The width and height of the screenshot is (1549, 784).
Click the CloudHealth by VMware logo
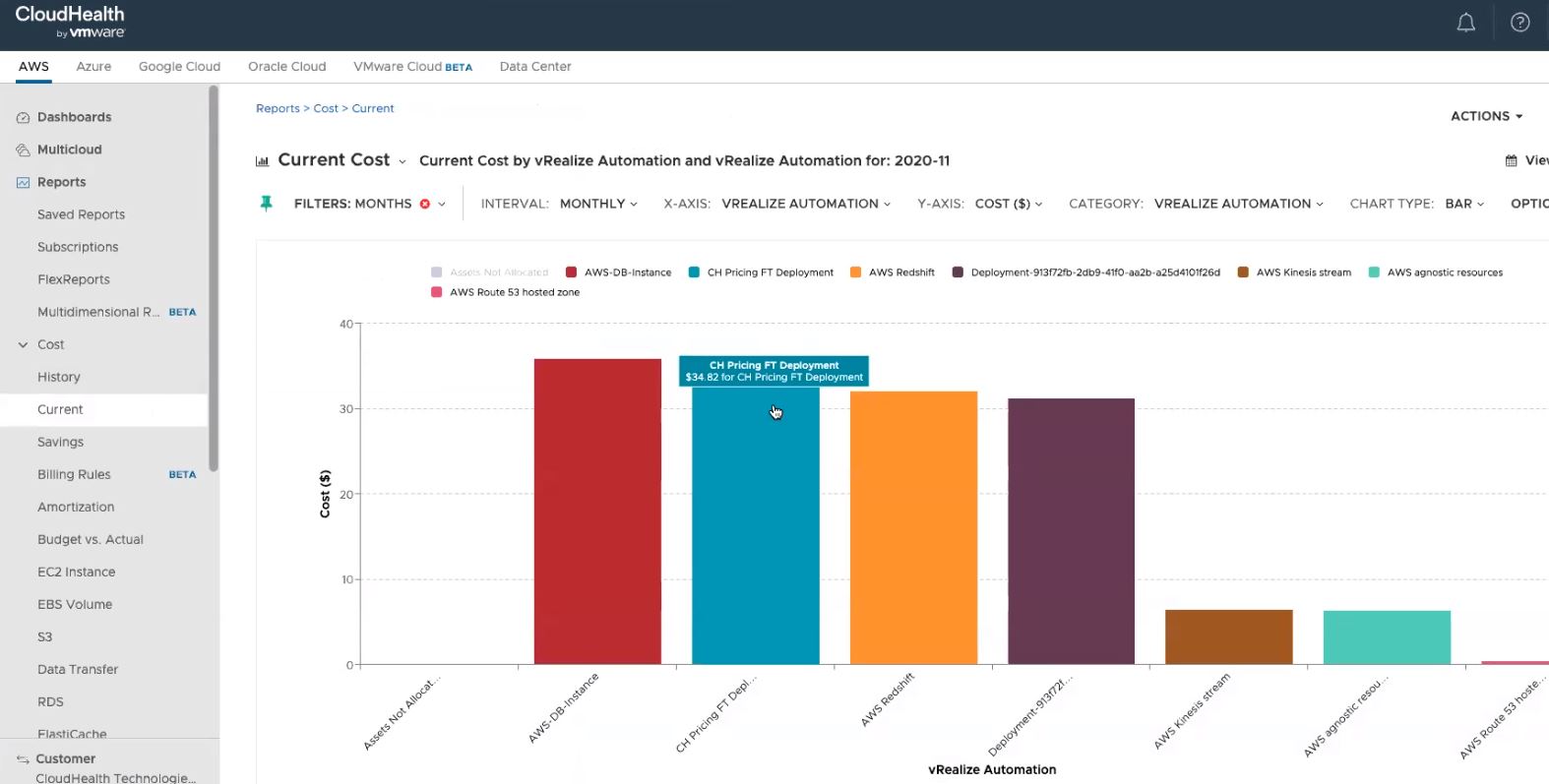70,22
